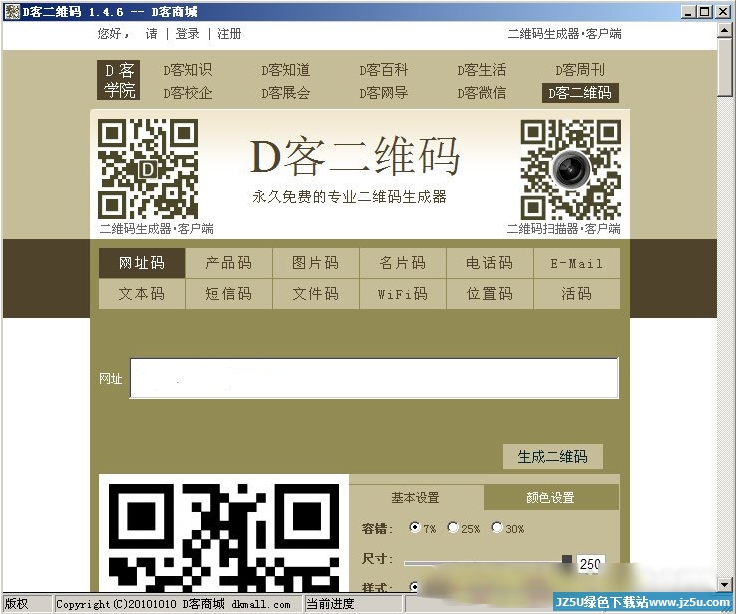Select the 位置码 tab
Screen dimensions: 736x614
(490, 294)
